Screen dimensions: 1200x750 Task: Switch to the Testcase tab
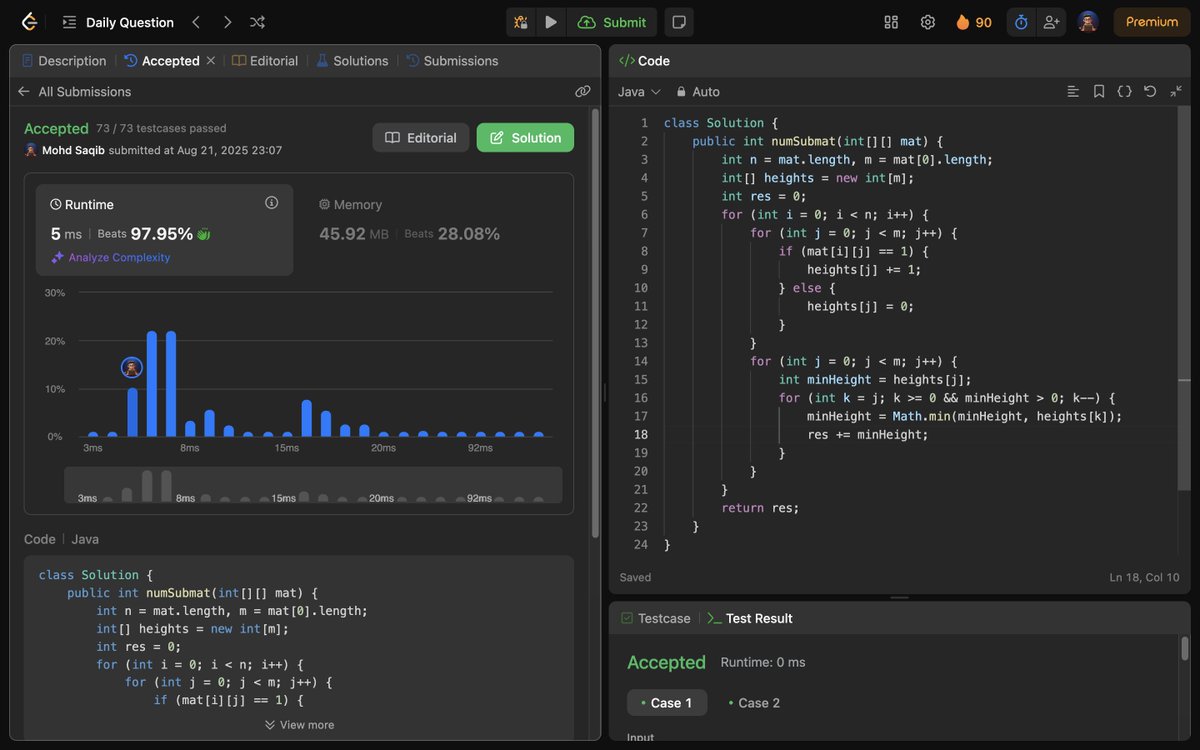point(656,618)
